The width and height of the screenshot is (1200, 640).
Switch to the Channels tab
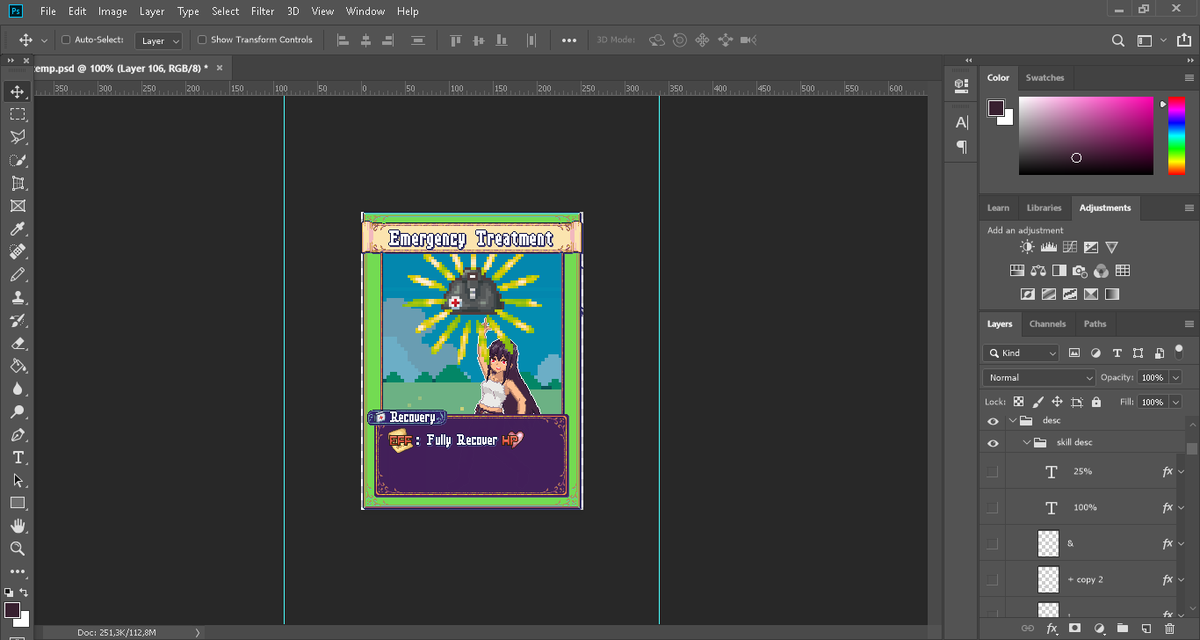pos(1047,324)
